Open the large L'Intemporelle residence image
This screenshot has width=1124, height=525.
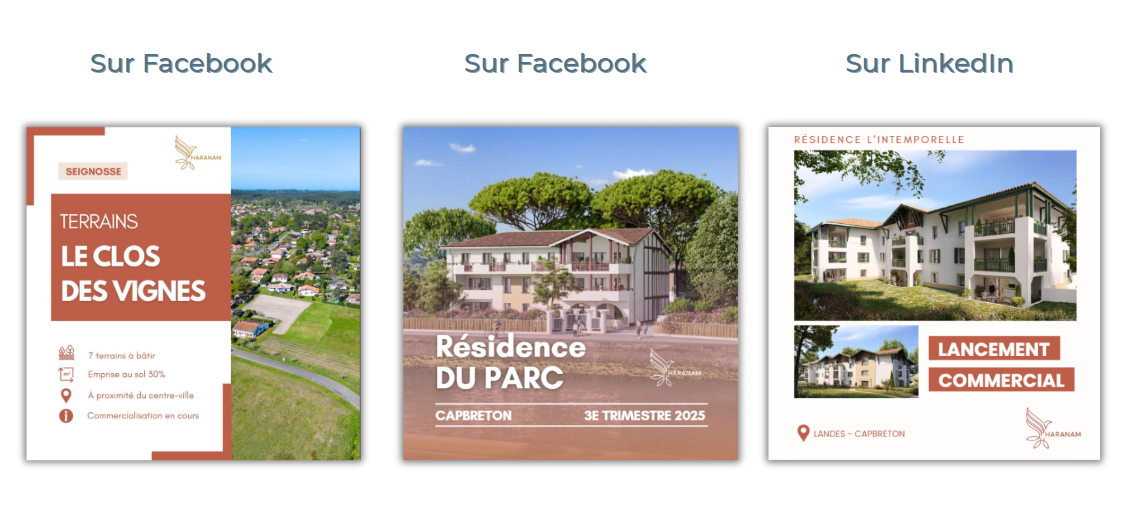(x=935, y=235)
